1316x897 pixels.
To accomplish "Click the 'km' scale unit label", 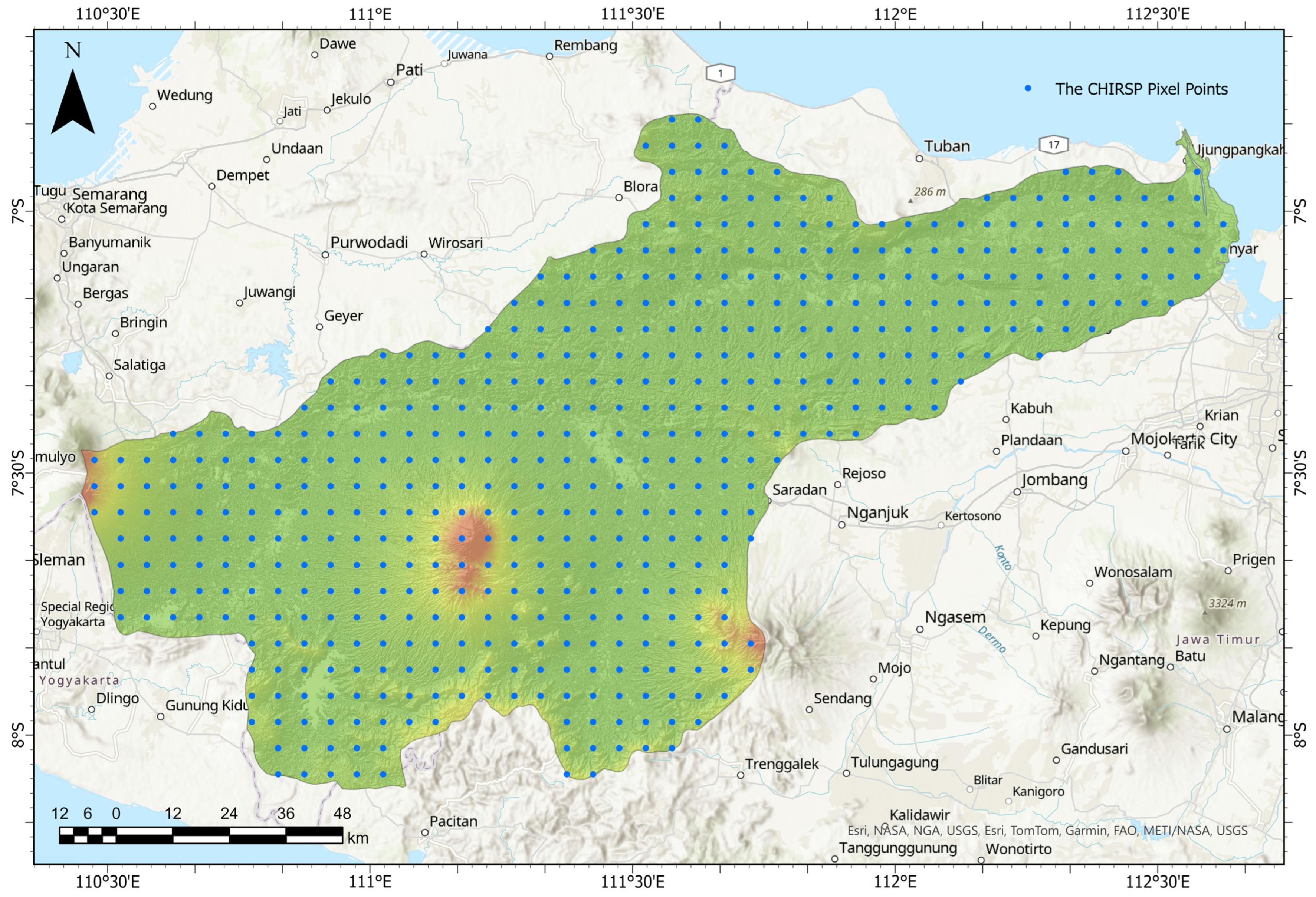I will pyautogui.click(x=358, y=838).
